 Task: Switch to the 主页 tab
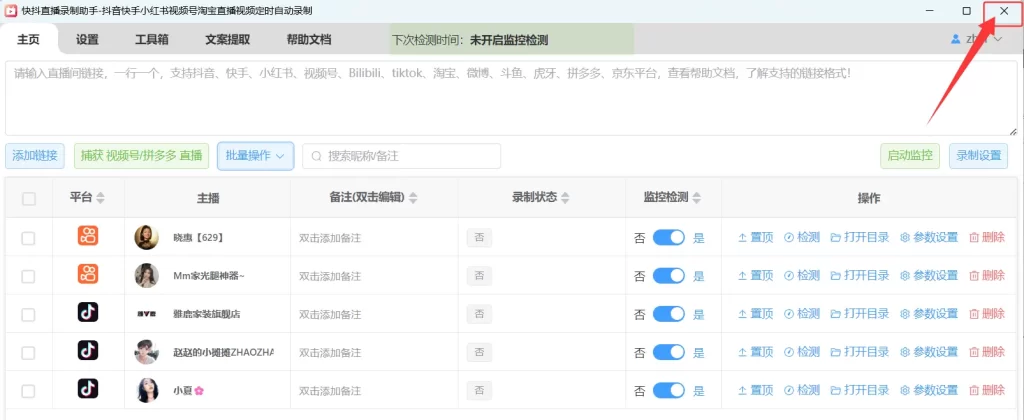29,39
